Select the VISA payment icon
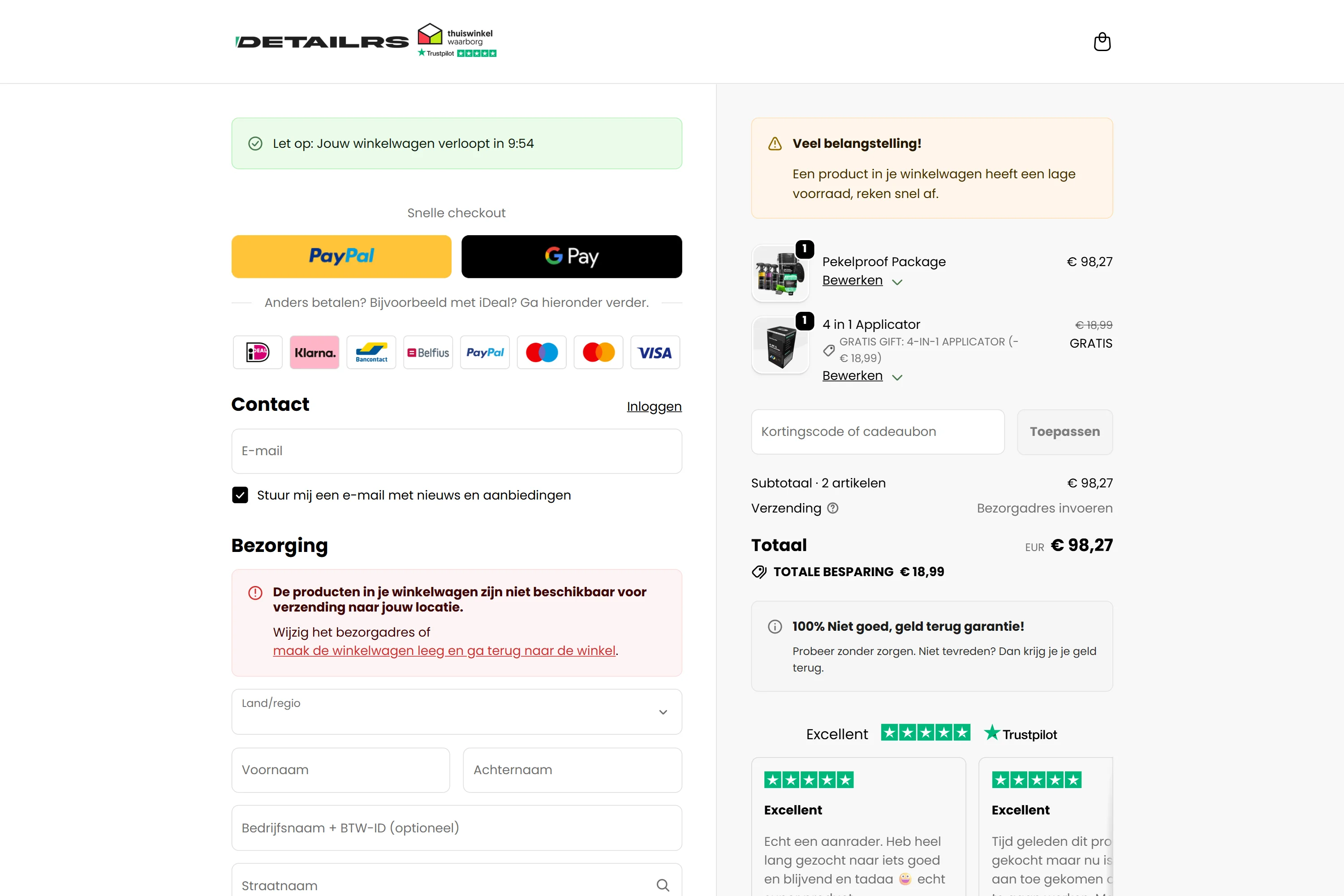Screen dimensions: 1344x896 click(655, 353)
